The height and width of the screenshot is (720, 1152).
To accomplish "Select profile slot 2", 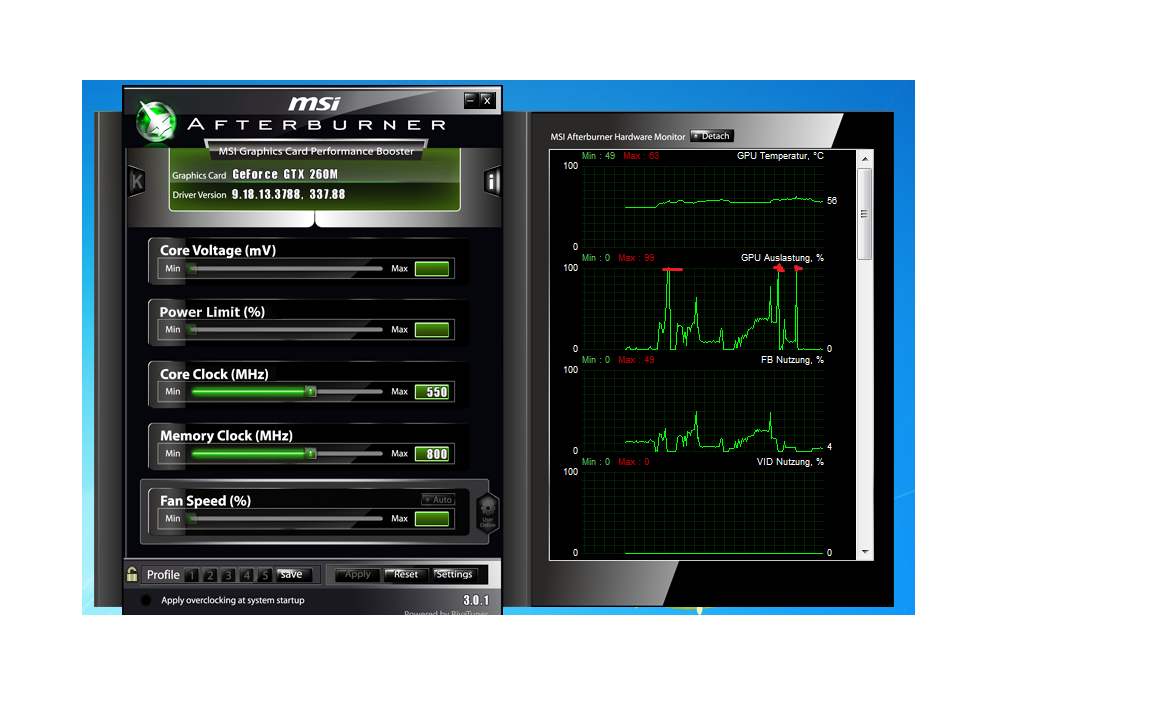I will pyautogui.click(x=210, y=575).
